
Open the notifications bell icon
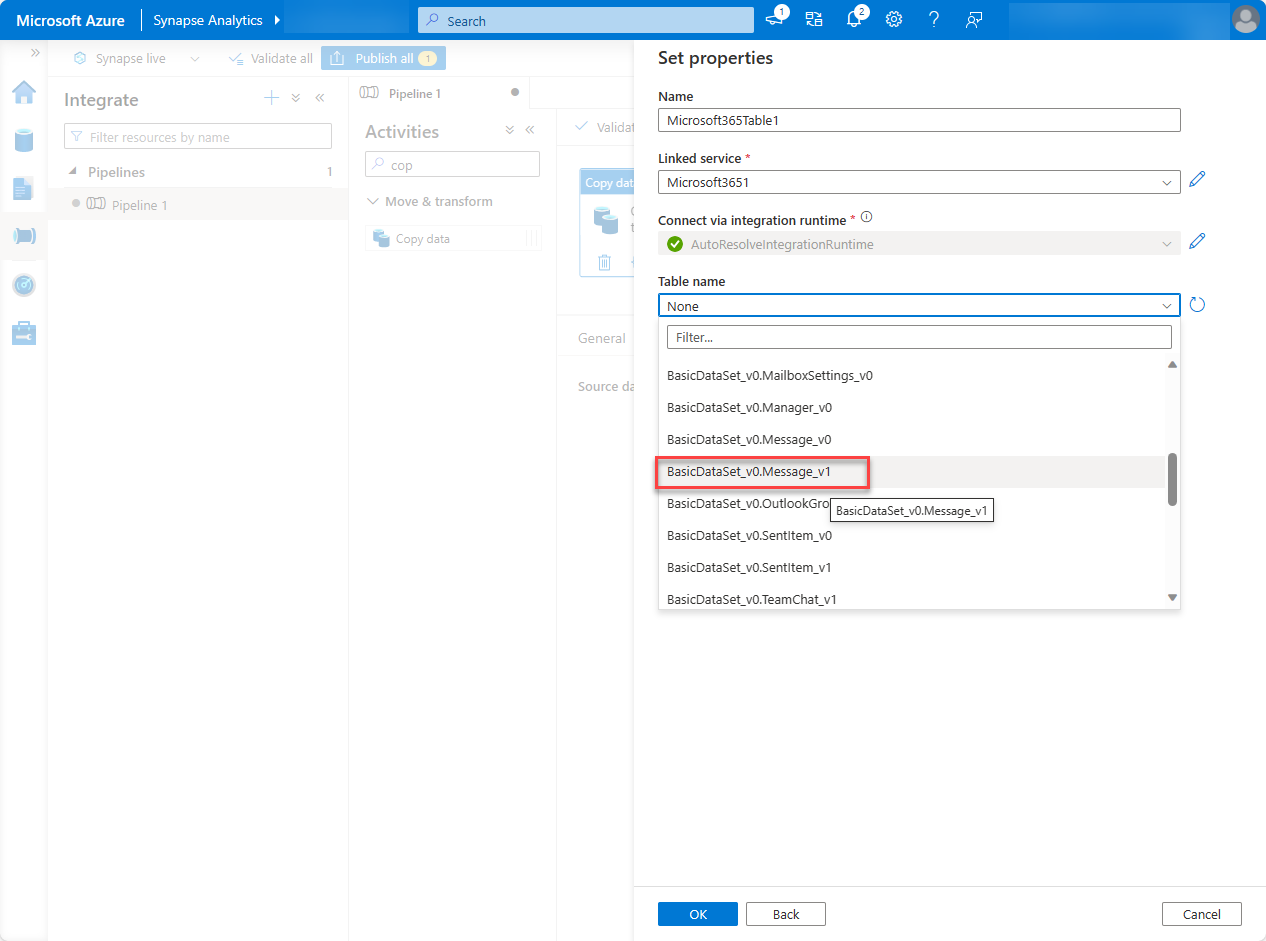coord(853,20)
